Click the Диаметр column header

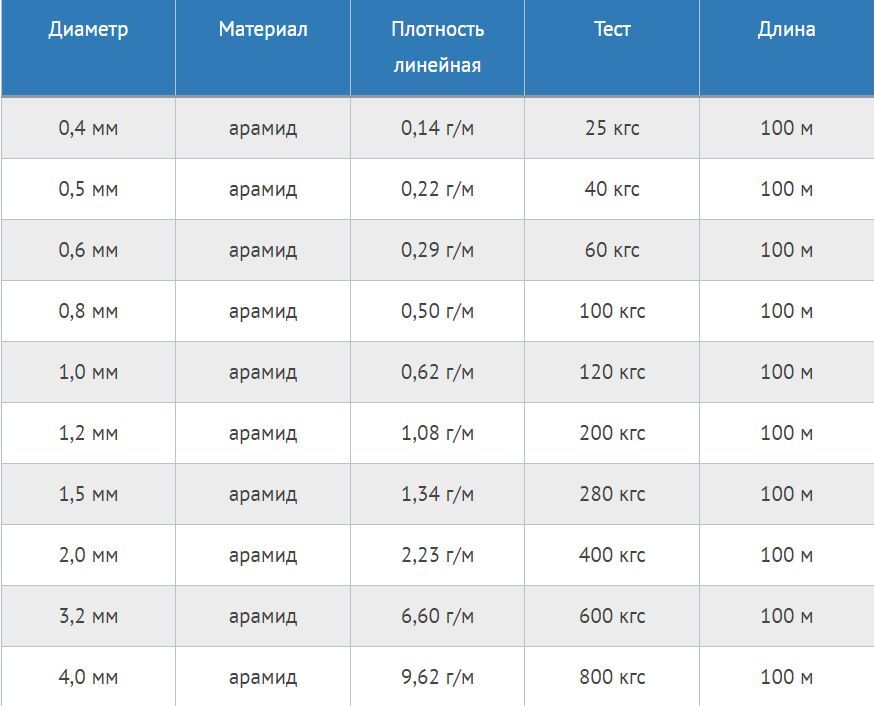(x=88, y=47)
